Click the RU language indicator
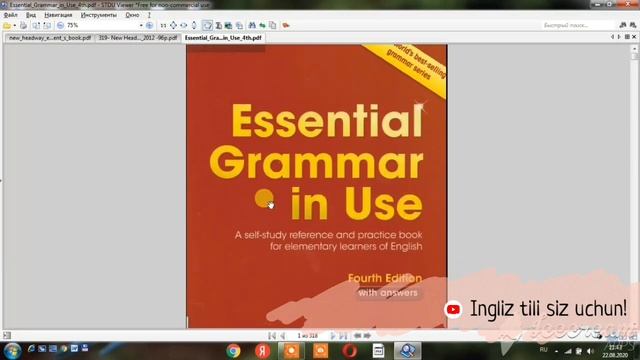The width and height of the screenshot is (640, 360). click(x=543, y=350)
